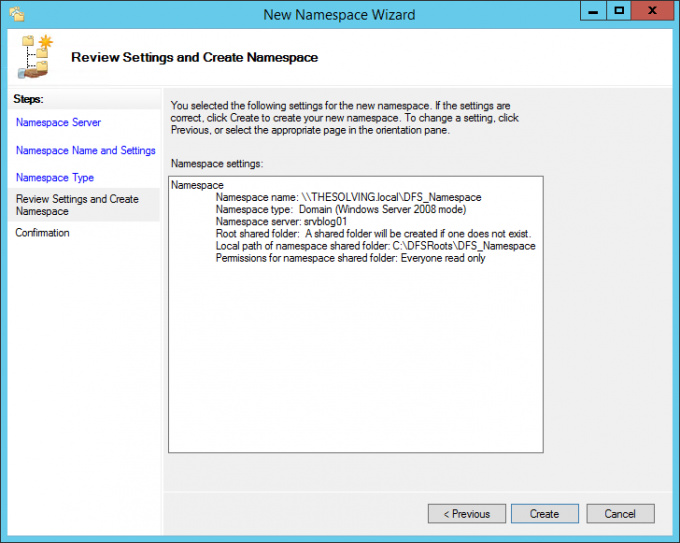This screenshot has width=680, height=543.
Task: Jump to the Namespace Type step
Action: (55, 177)
